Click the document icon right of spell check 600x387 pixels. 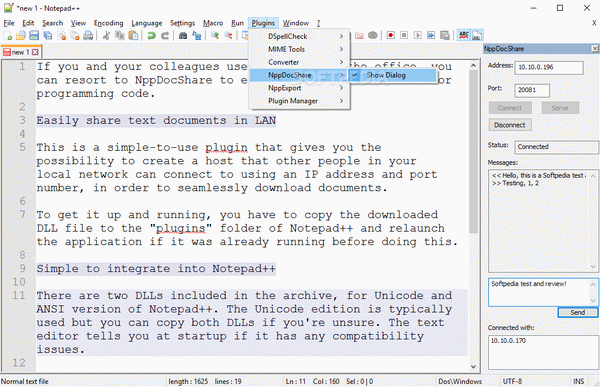[x=477, y=35]
